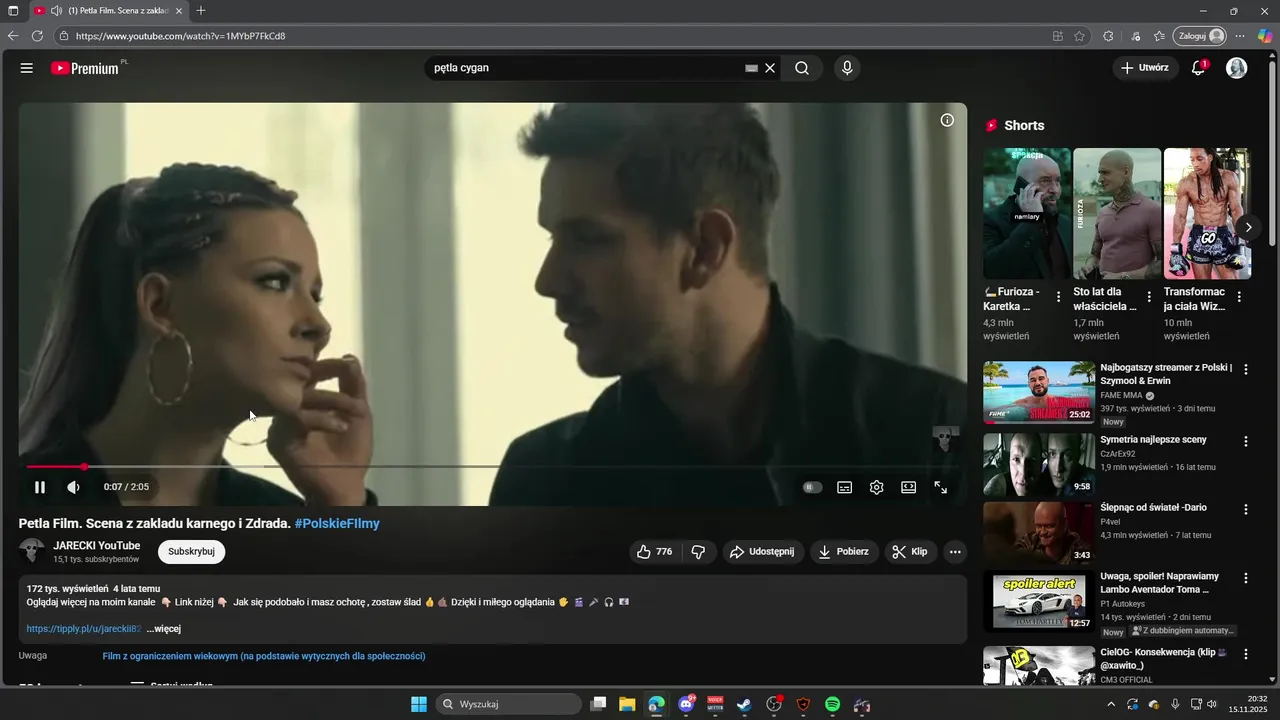Viewport: 1280px width, 720px height.
Task: Open a new browser tab
Action: pyautogui.click(x=201, y=10)
